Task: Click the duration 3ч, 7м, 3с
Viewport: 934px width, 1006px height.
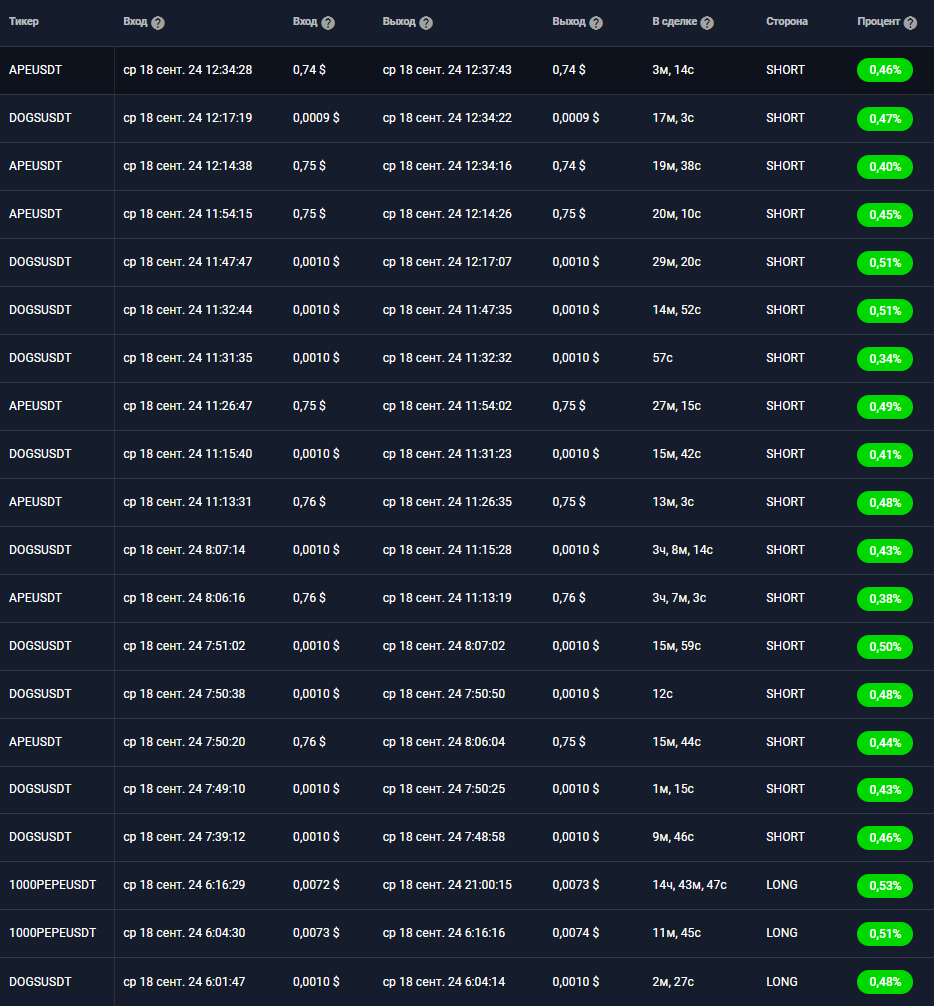Action: click(679, 598)
